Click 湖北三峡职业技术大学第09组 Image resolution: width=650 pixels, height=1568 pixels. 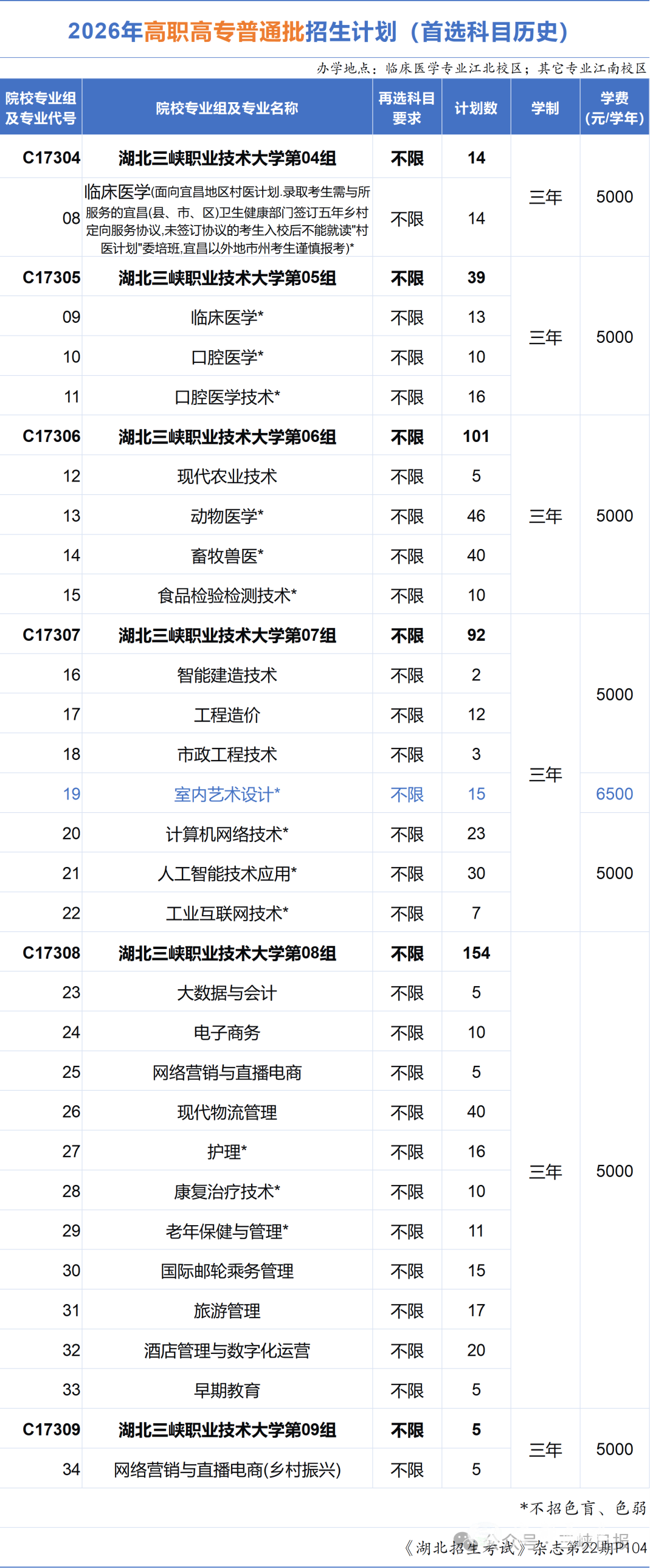tap(227, 1430)
